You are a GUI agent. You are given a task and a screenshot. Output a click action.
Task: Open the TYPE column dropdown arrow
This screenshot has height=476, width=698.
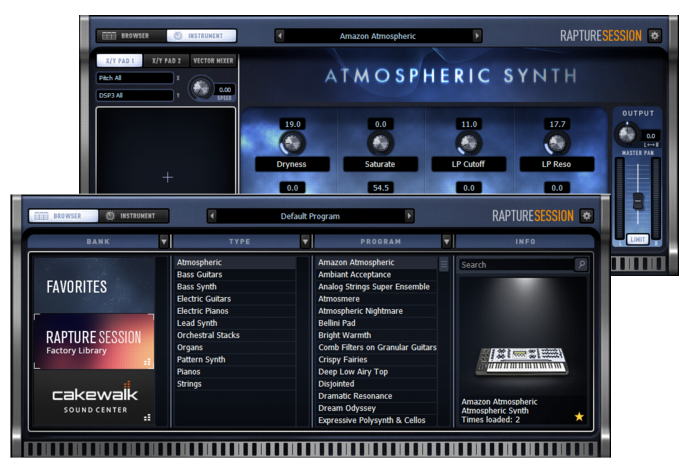(x=305, y=241)
